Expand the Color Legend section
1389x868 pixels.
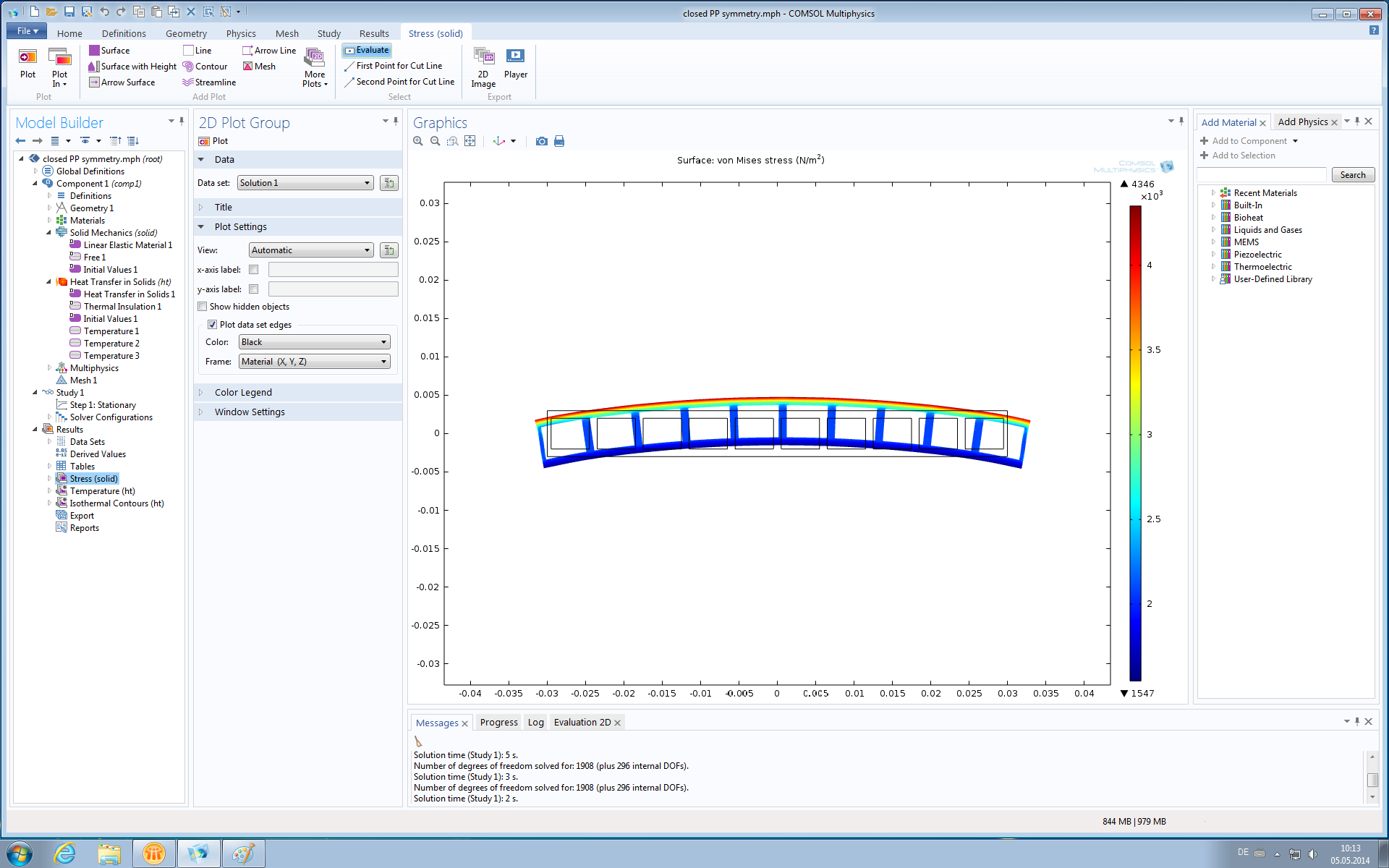pos(243,393)
